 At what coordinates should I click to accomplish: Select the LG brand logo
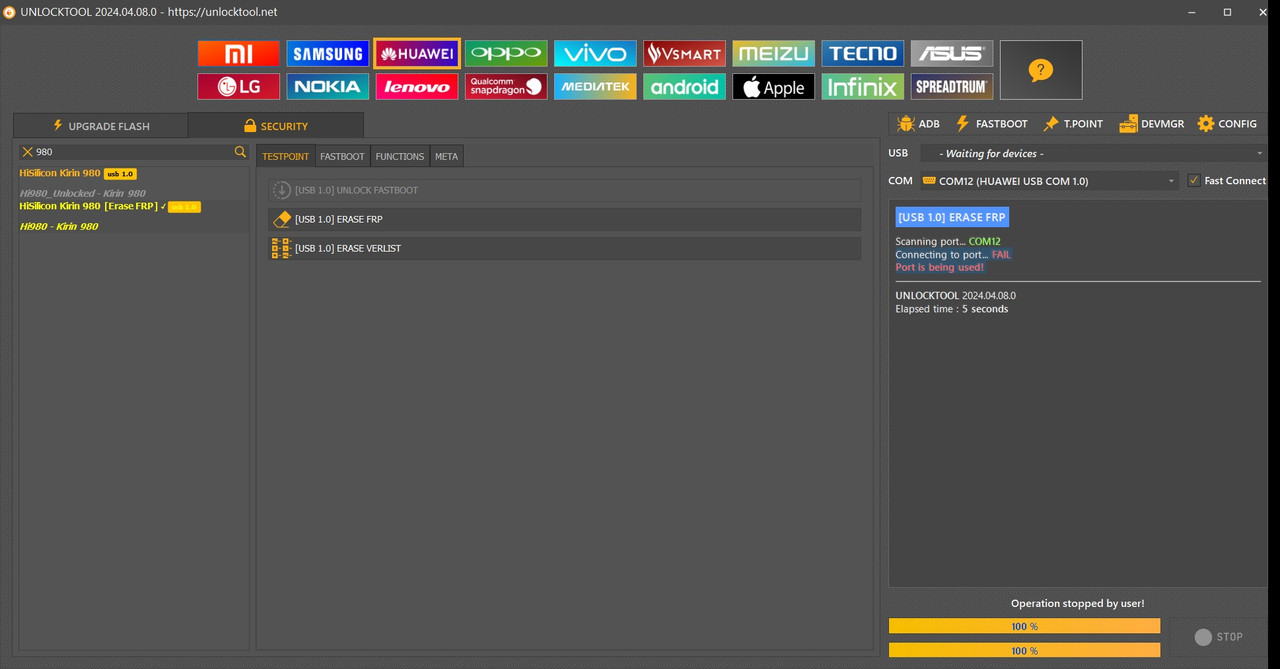(238, 87)
